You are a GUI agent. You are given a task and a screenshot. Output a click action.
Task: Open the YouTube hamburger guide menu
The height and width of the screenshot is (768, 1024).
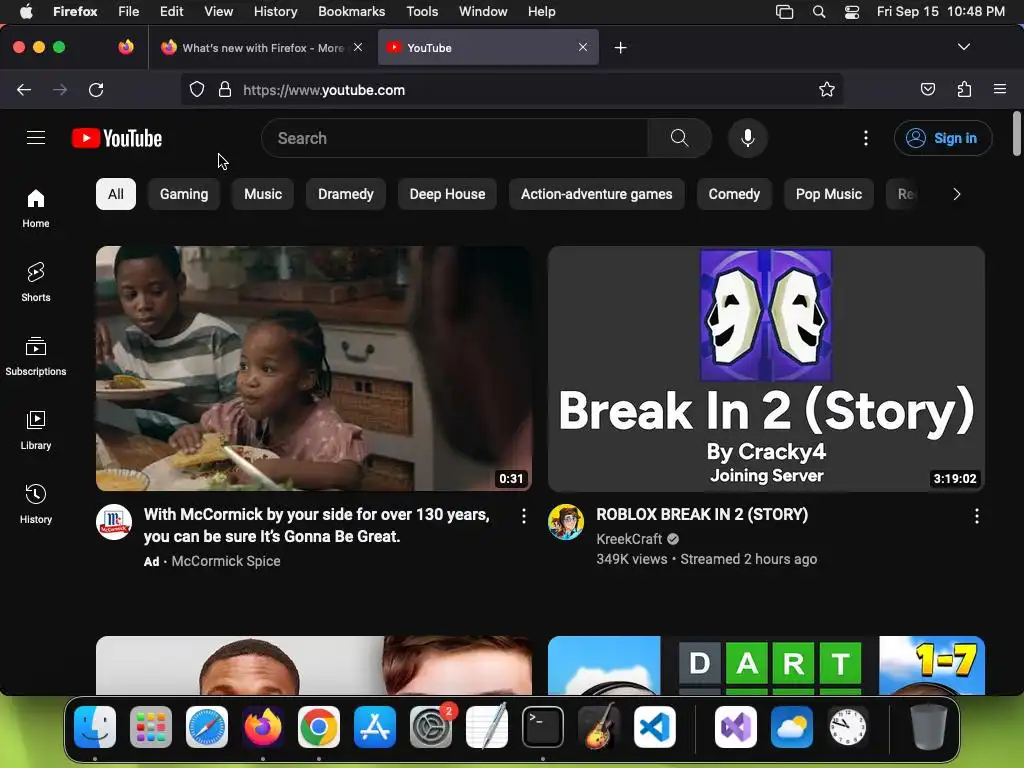[36, 138]
